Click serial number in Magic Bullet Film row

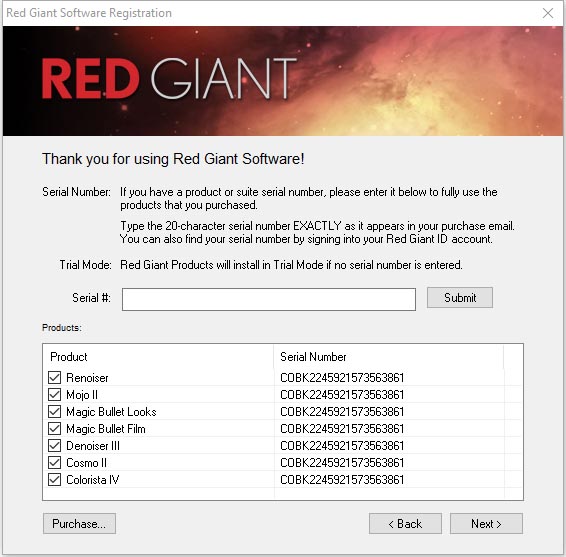tap(342, 429)
